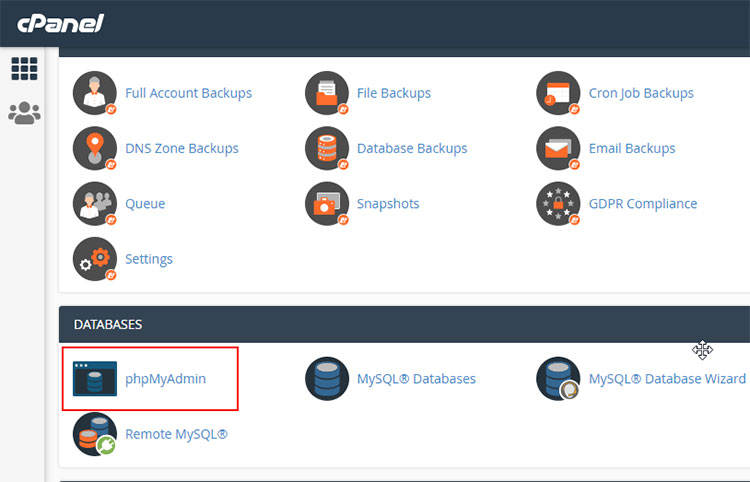Image resolution: width=750 pixels, height=482 pixels.
Task: Click the backup Settings gear icon
Action: tap(95, 260)
